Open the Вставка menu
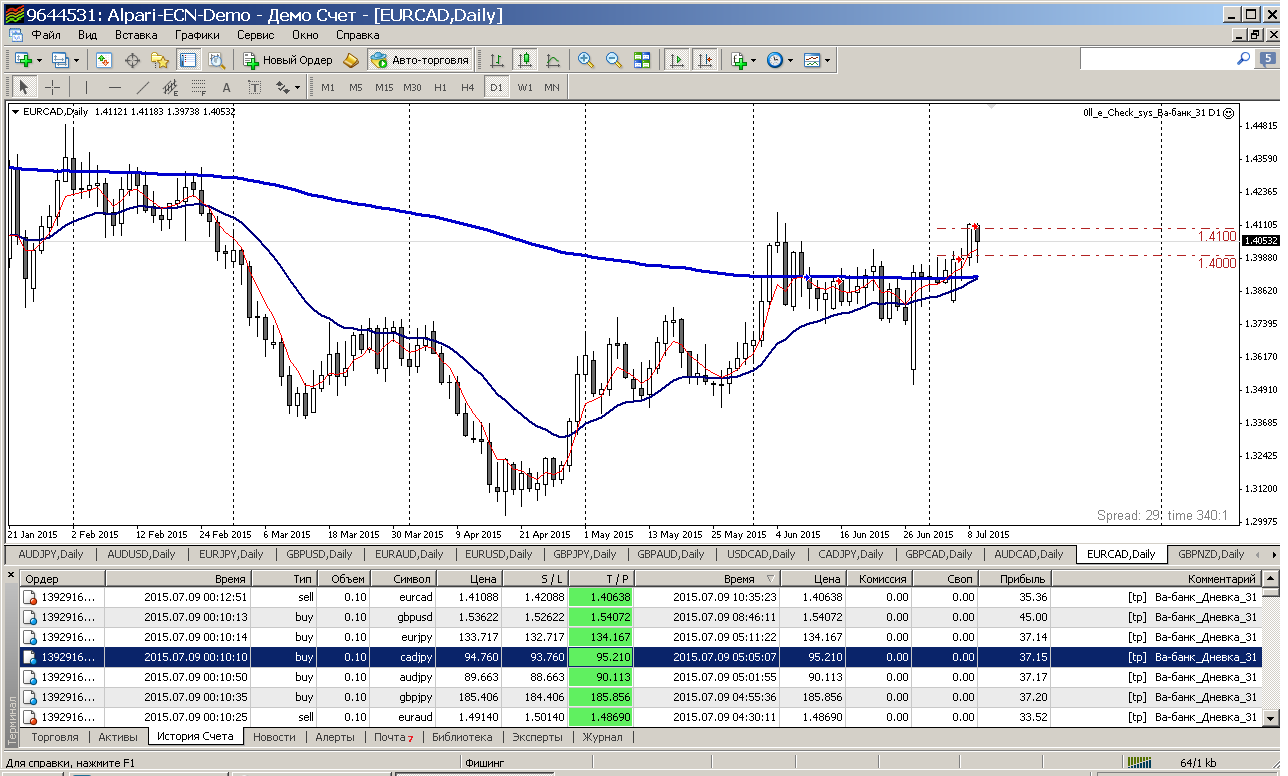1288x776 pixels. coord(136,34)
